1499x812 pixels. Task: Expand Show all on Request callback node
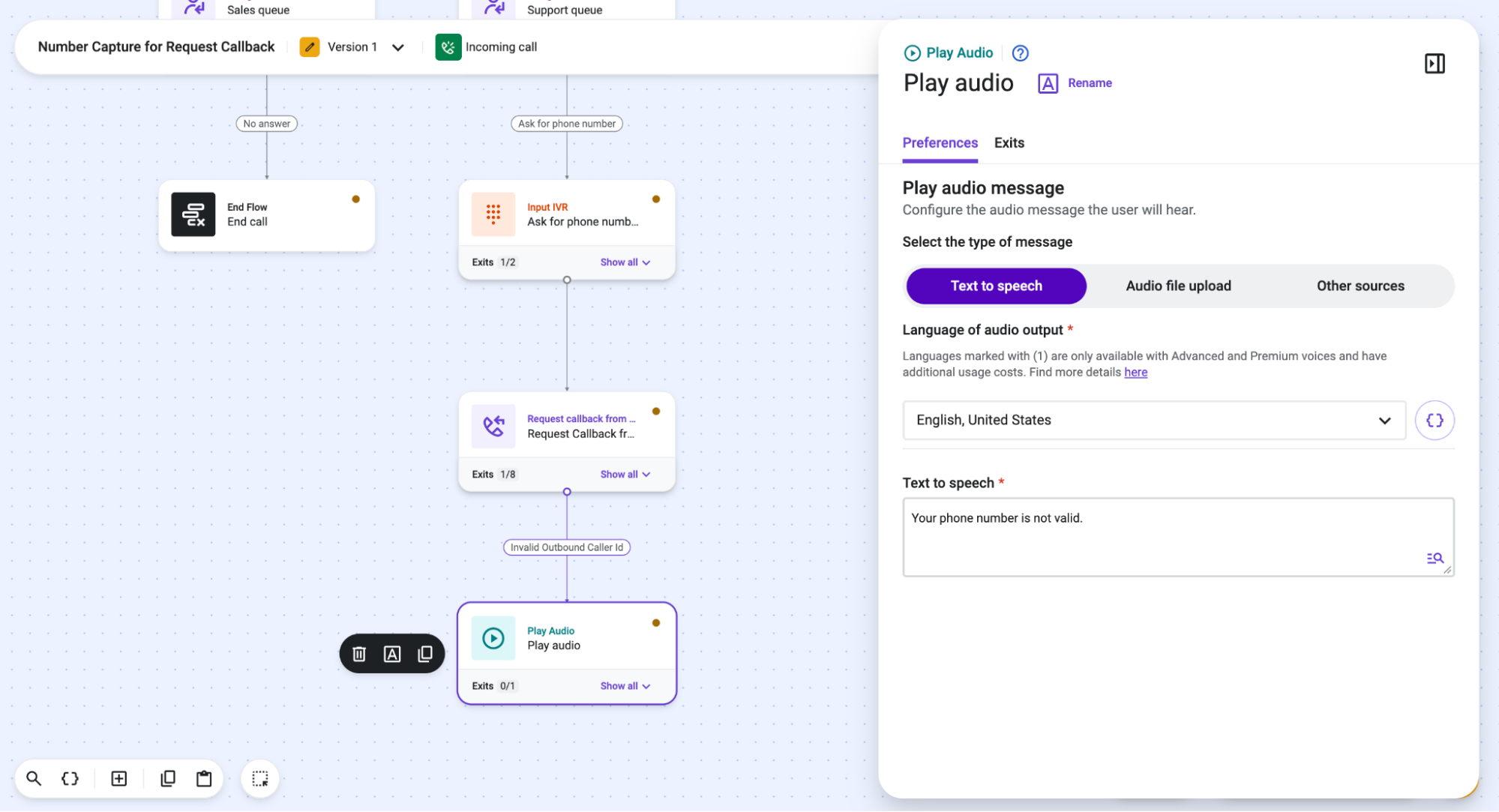pyautogui.click(x=625, y=475)
